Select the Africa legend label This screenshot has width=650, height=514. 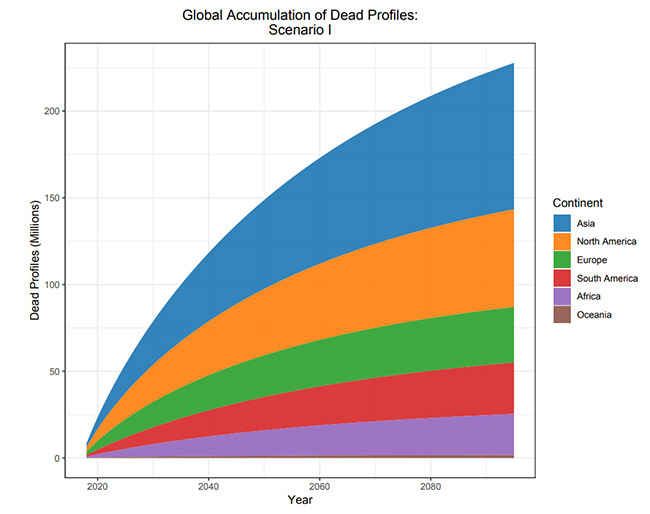589,296
